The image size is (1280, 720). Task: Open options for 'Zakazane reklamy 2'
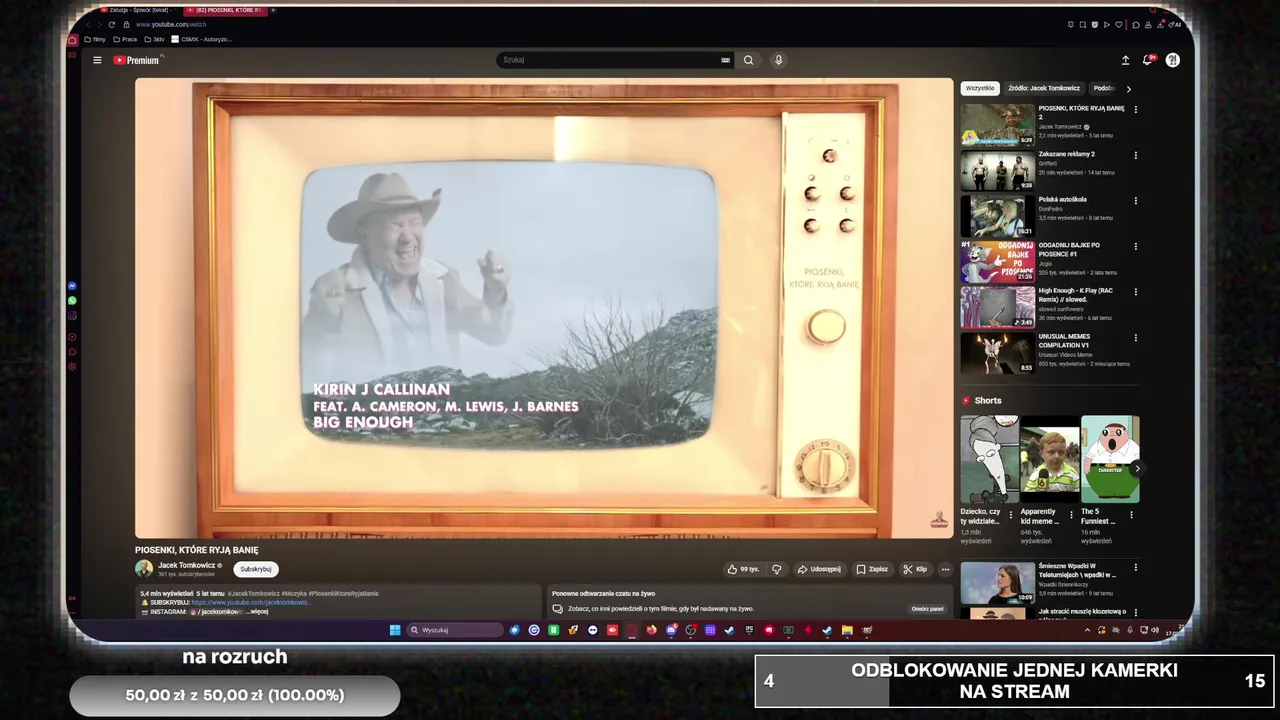[1135, 155]
